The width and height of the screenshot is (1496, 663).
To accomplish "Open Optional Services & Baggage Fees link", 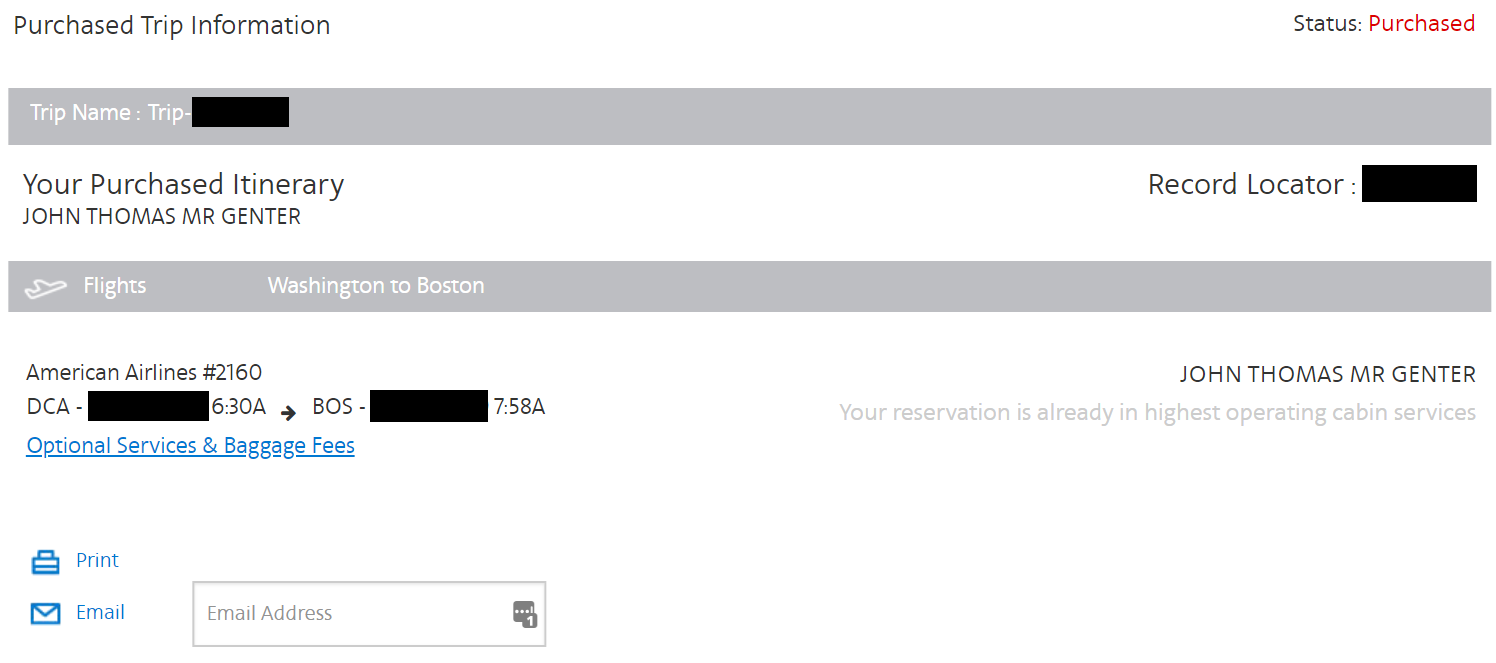I will (190, 446).
